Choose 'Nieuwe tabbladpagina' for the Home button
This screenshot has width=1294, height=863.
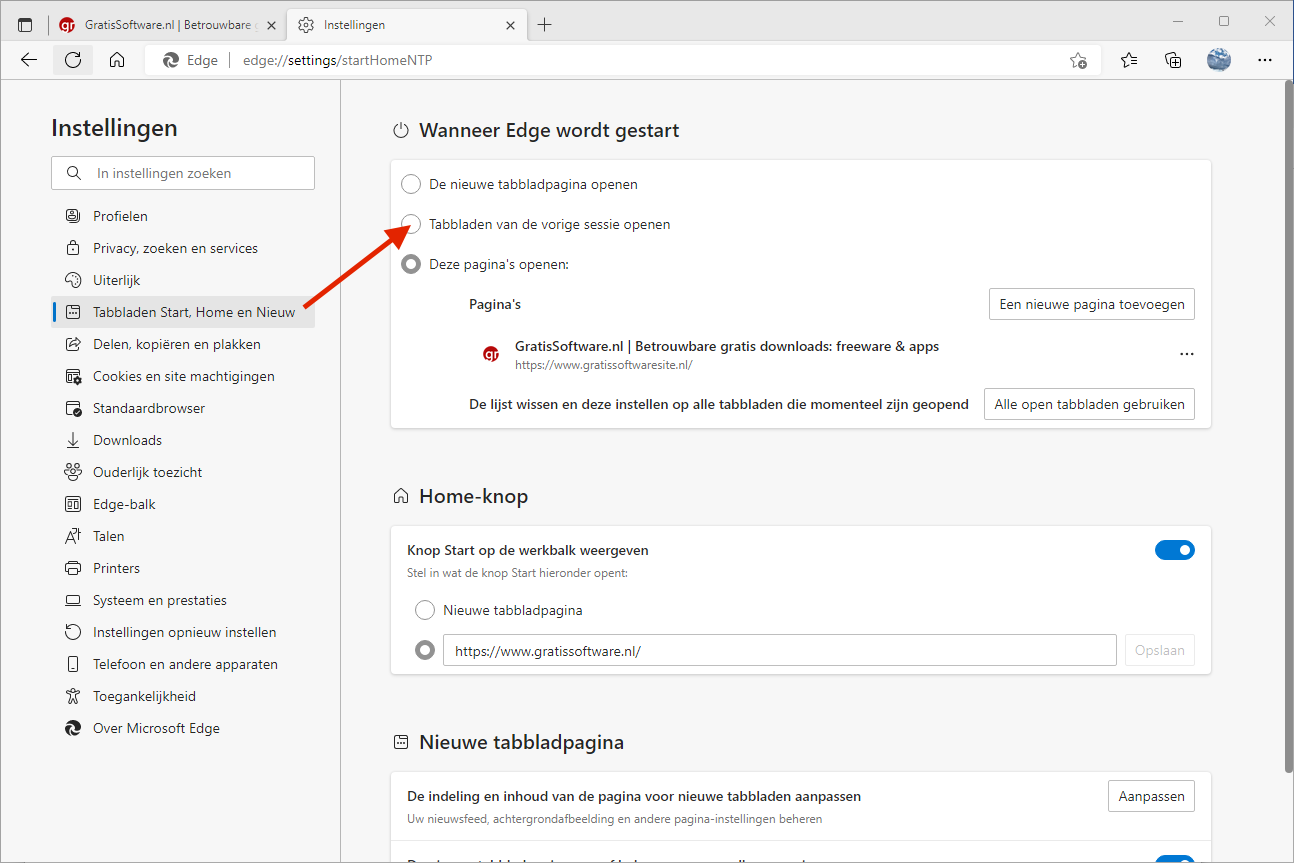(425, 610)
